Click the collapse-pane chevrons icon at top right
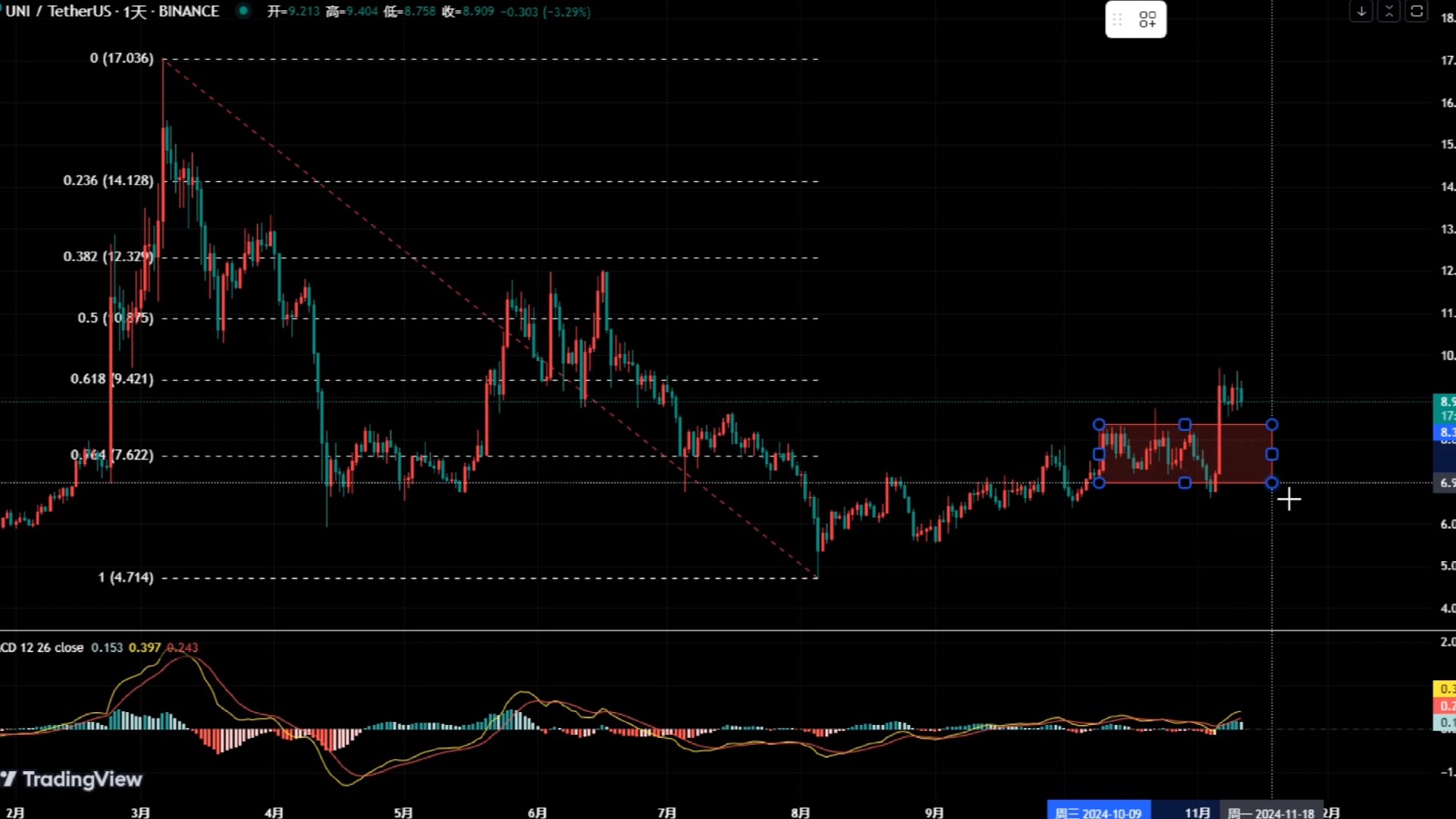 tap(1389, 12)
